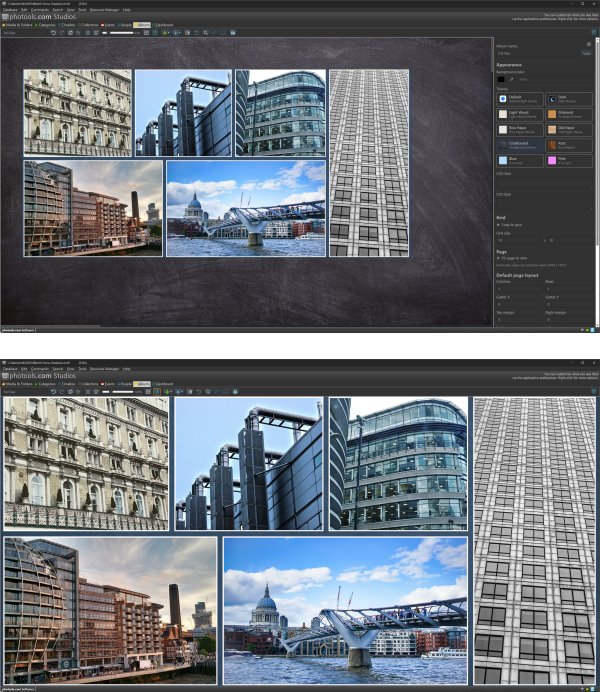Click the Rows input field

pyautogui.click(x=568, y=289)
